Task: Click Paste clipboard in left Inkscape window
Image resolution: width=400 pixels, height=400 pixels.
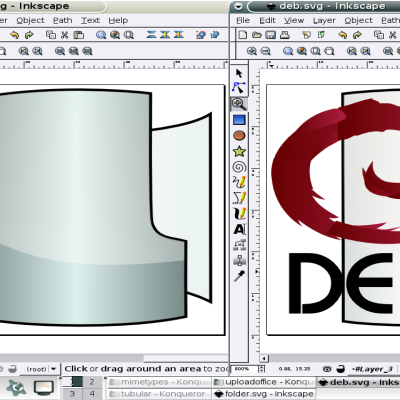Action: point(79,35)
